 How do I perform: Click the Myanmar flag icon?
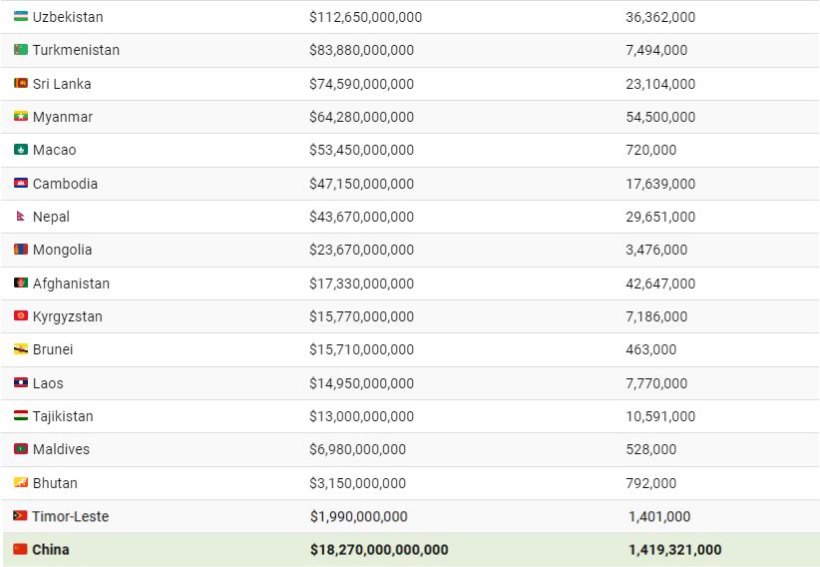pyautogui.click(x=21, y=117)
